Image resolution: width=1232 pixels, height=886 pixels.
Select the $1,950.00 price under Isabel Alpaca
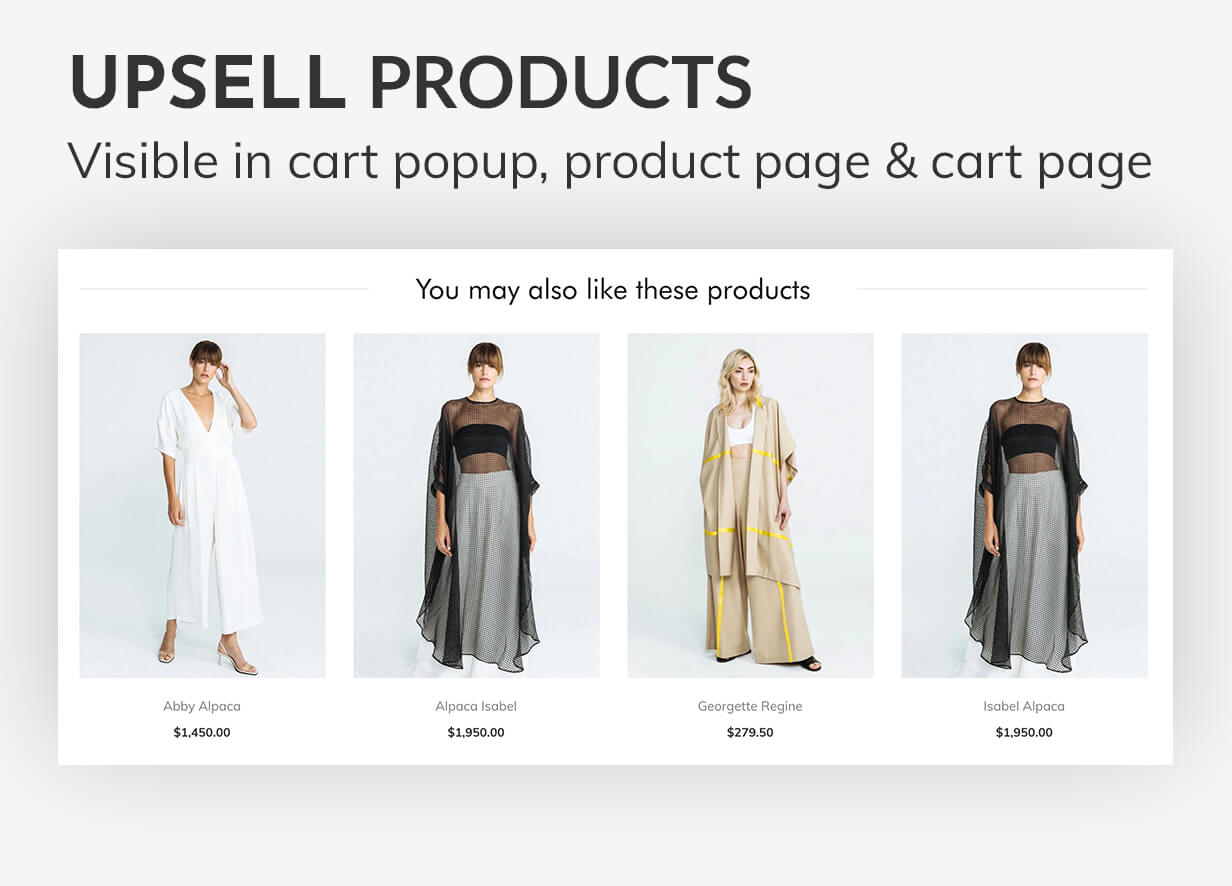1024,732
